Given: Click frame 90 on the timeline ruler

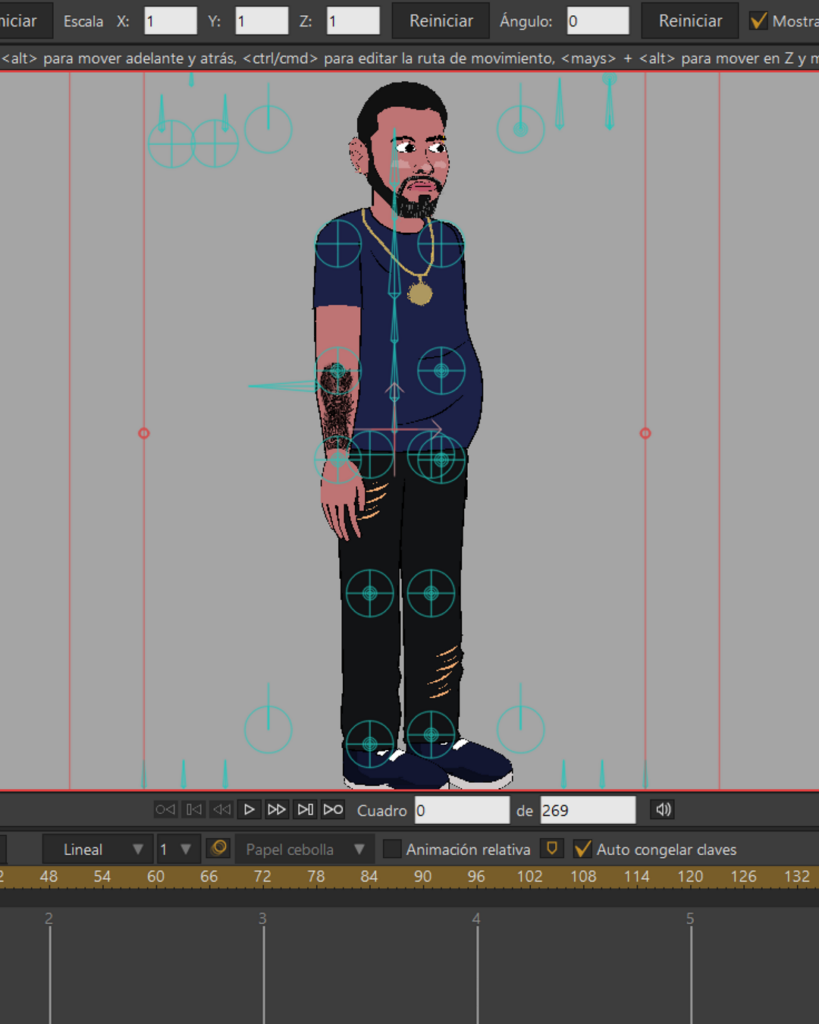Looking at the screenshot, I should tap(423, 876).
